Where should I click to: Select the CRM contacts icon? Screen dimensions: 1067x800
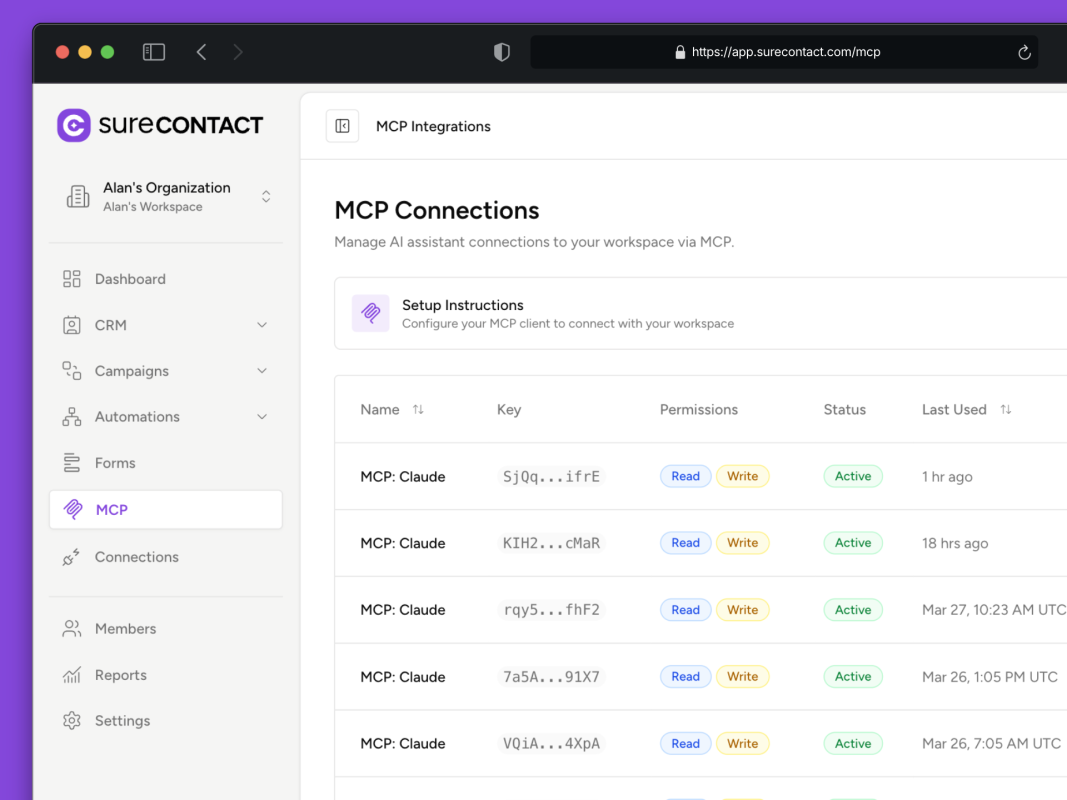coord(71,324)
